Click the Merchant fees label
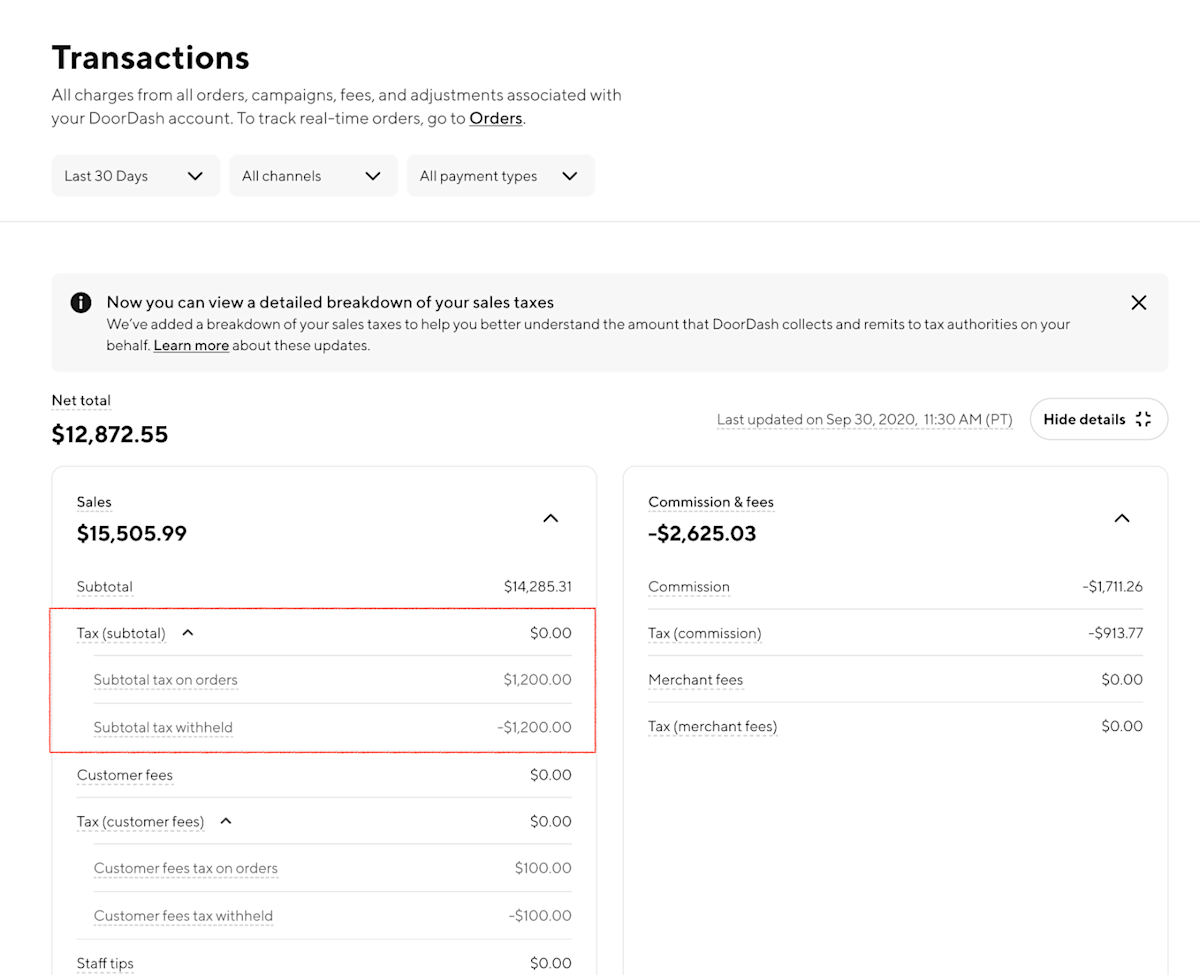The height and width of the screenshot is (975, 1200). (x=696, y=679)
